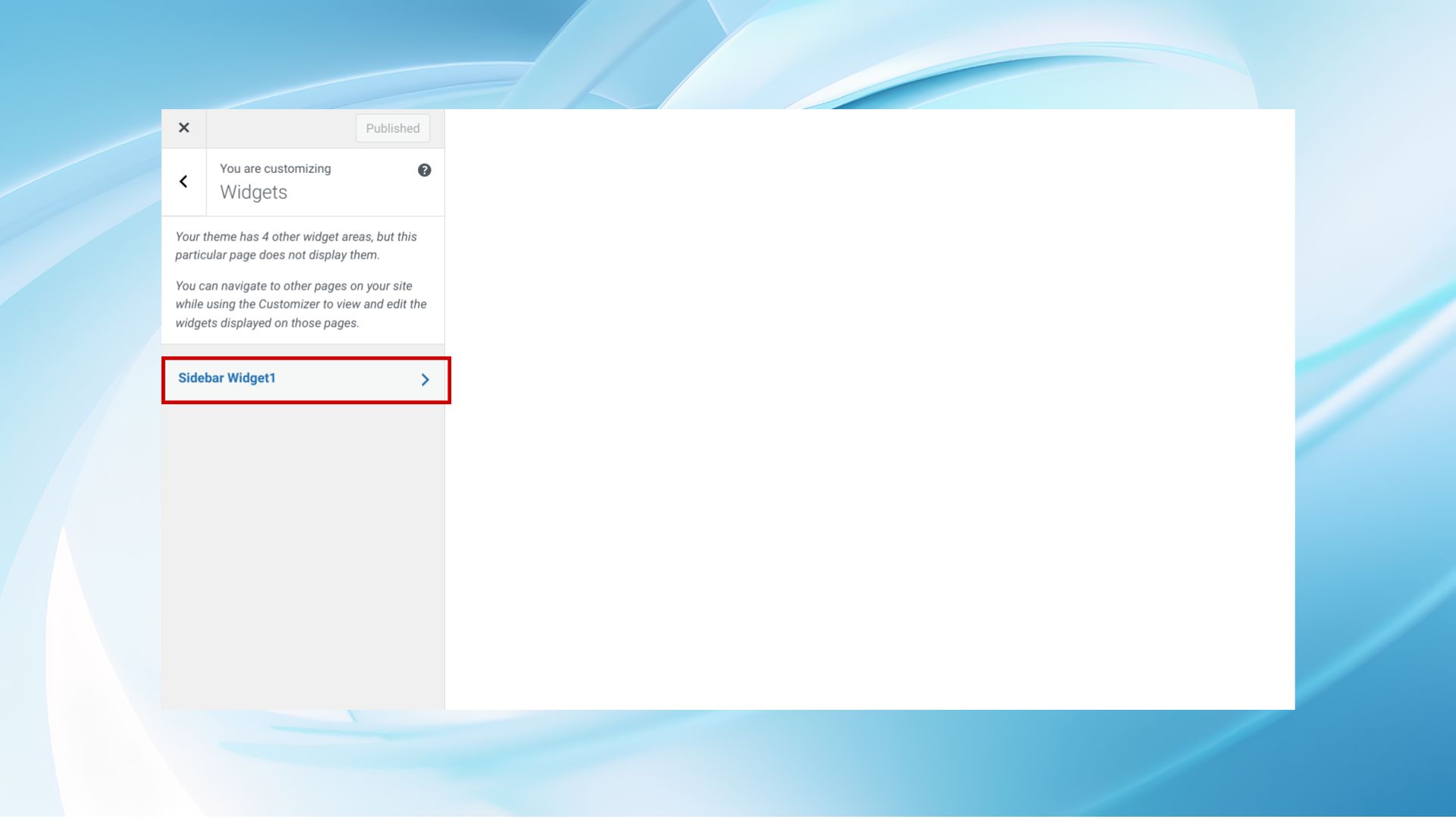1456x819 pixels.
Task: Open the Sidebar Widget1 section
Action: click(227, 378)
